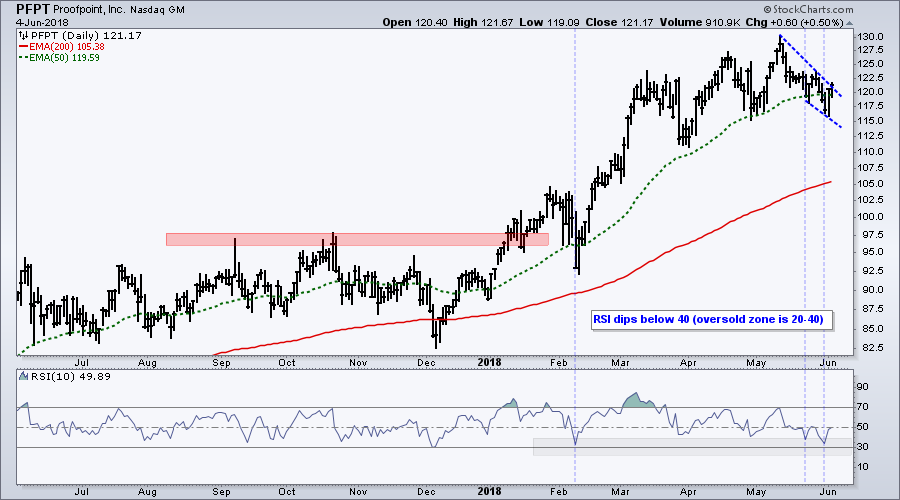Click the RSI 90 level axis label
This screenshot has height=500, width=900.
863,387
